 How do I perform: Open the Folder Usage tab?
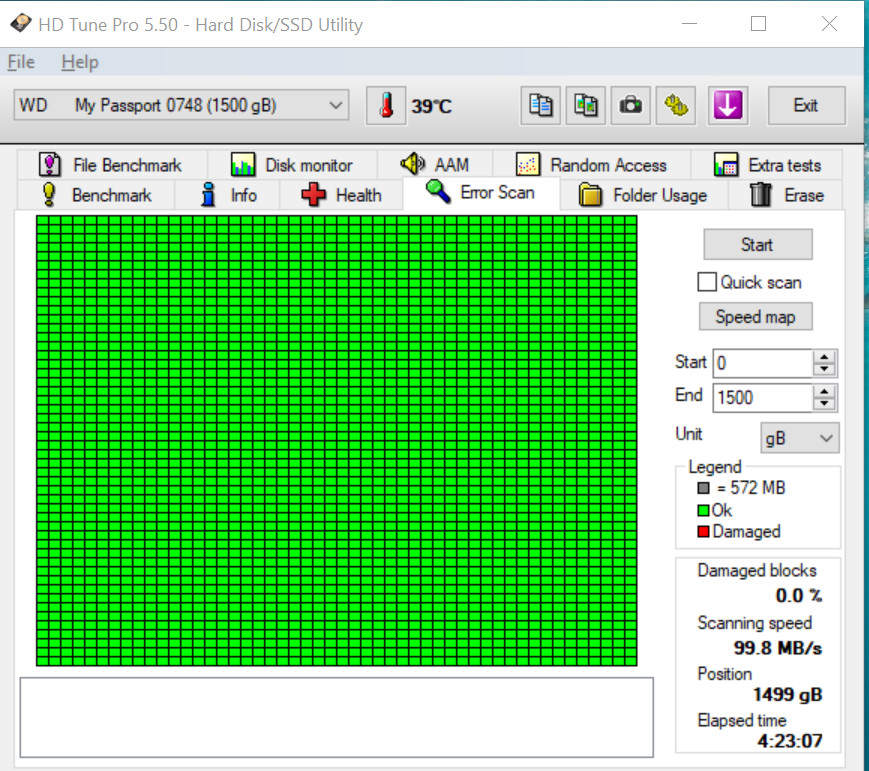pyautogui.click(x=643, y=195)
